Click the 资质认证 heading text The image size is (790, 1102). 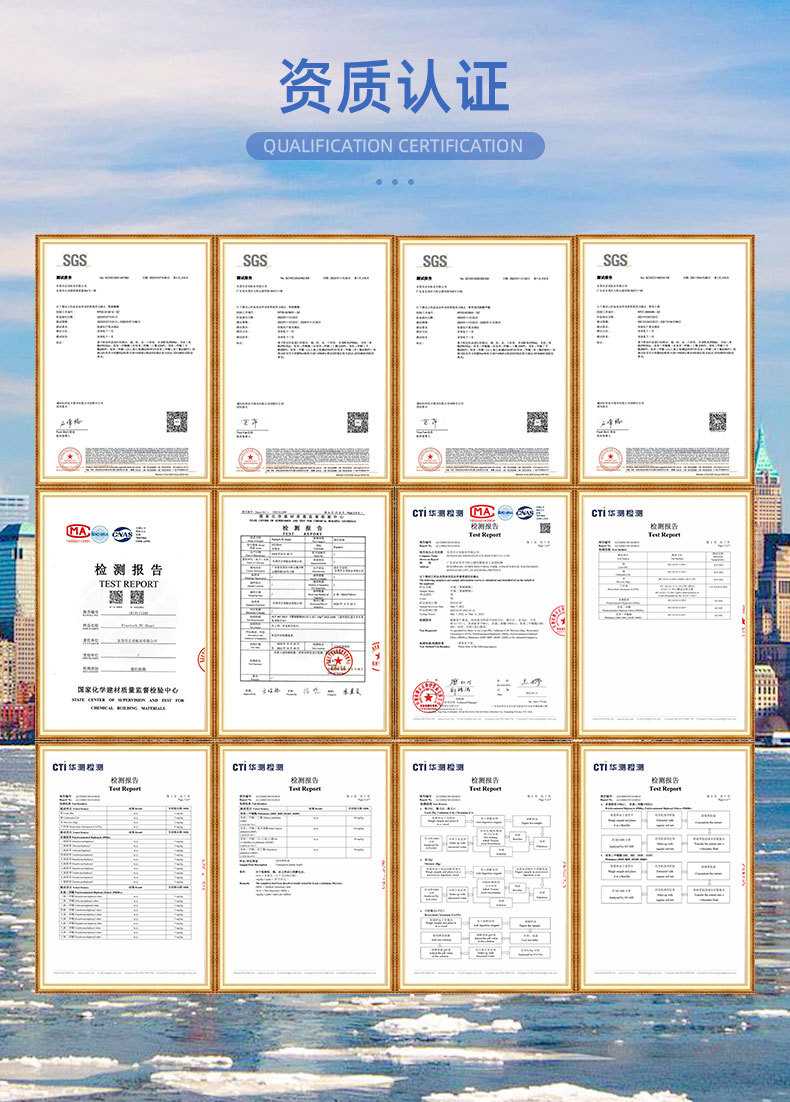394,86
